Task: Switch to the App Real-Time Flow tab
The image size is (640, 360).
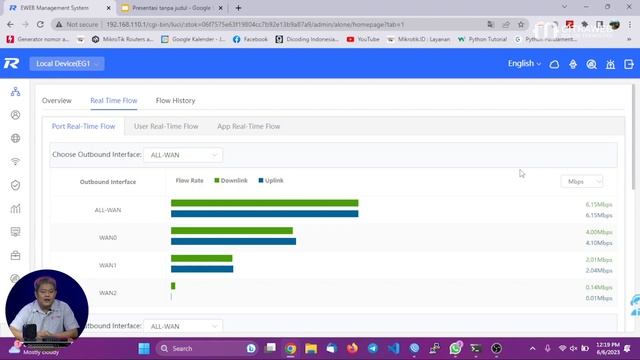Action: point(249,127)
